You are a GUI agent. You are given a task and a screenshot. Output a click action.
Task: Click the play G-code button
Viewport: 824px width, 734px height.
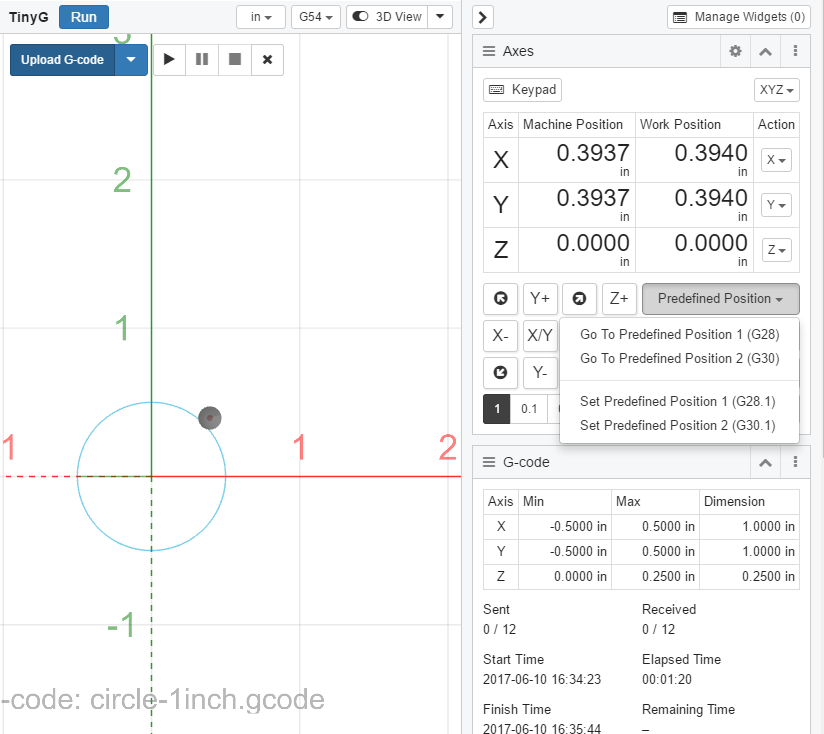(x=169, y=60)
